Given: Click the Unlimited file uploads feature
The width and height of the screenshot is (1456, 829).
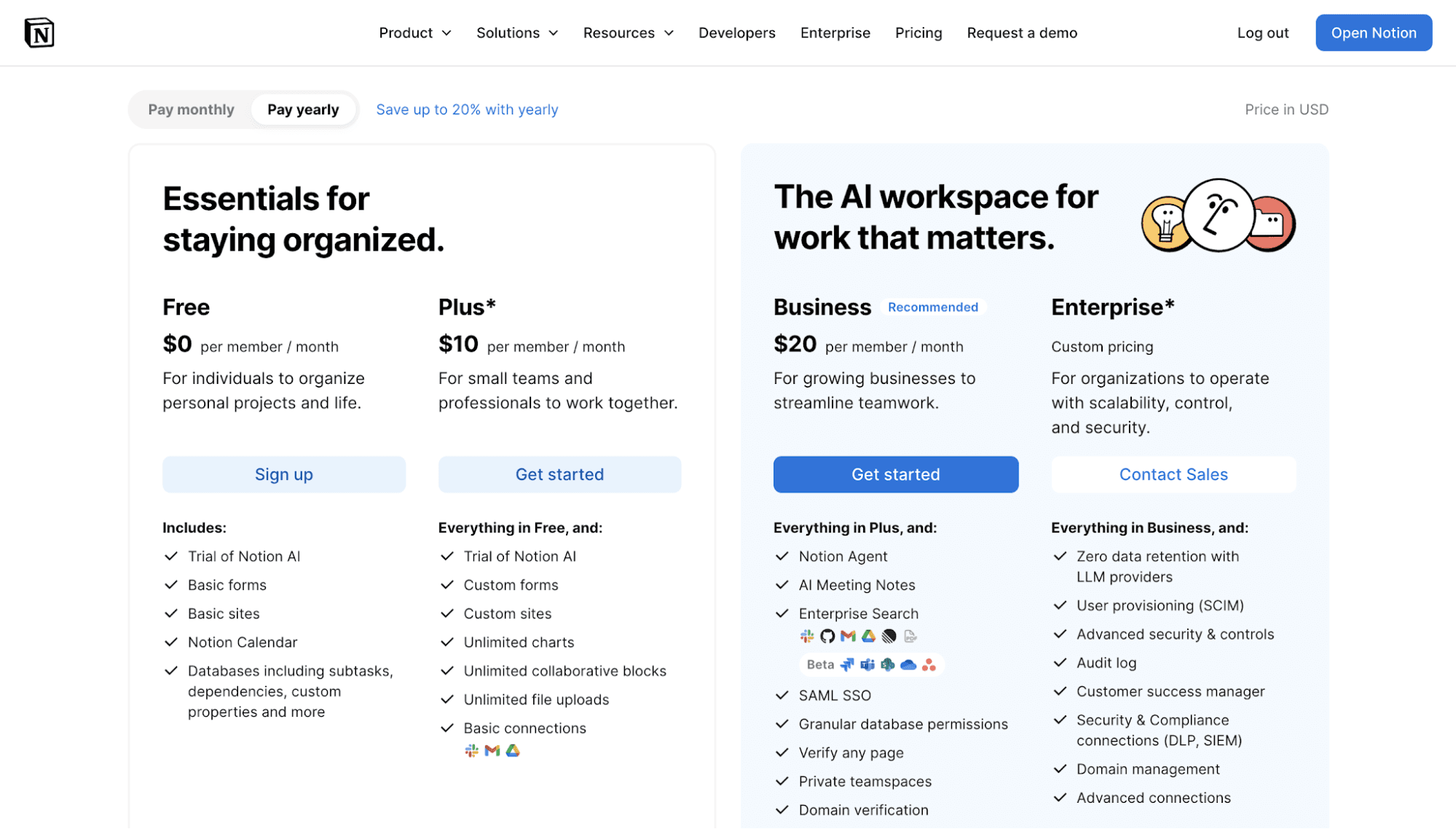Looking at the screenshot, I should (x=537, y=700).
